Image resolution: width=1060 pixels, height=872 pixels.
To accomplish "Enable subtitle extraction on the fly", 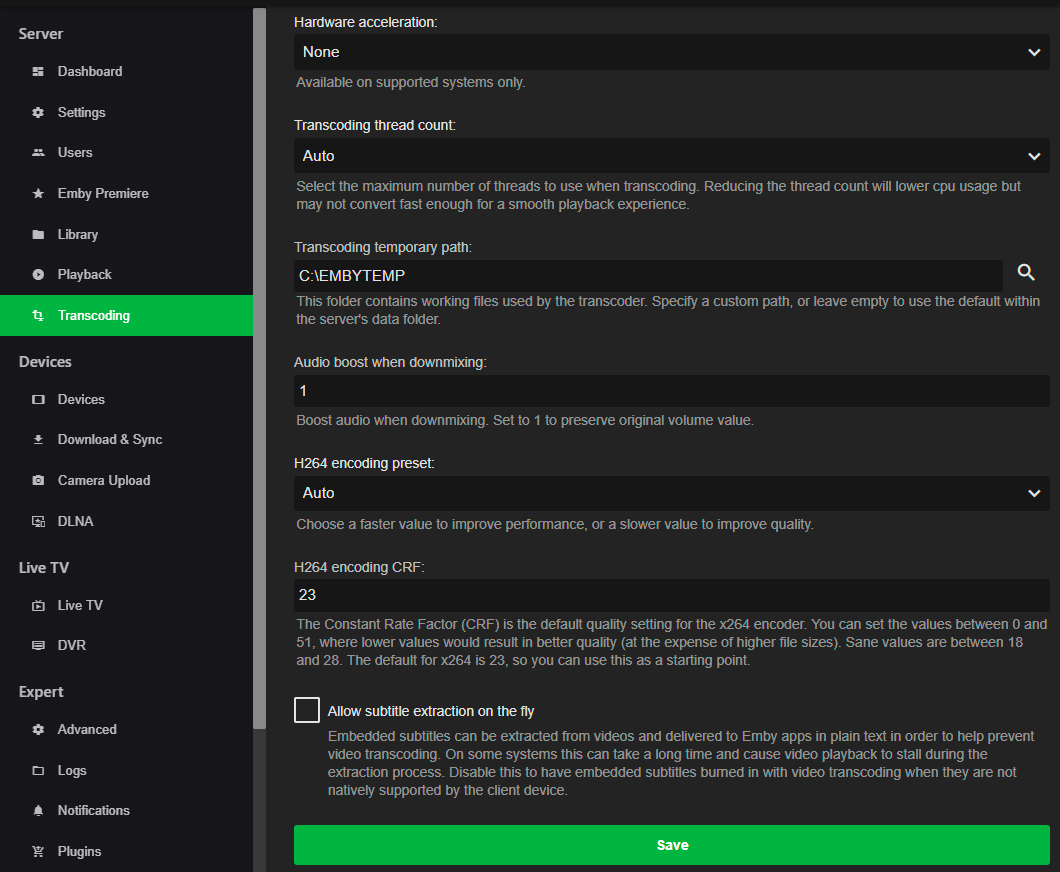I will coord(307,710).
